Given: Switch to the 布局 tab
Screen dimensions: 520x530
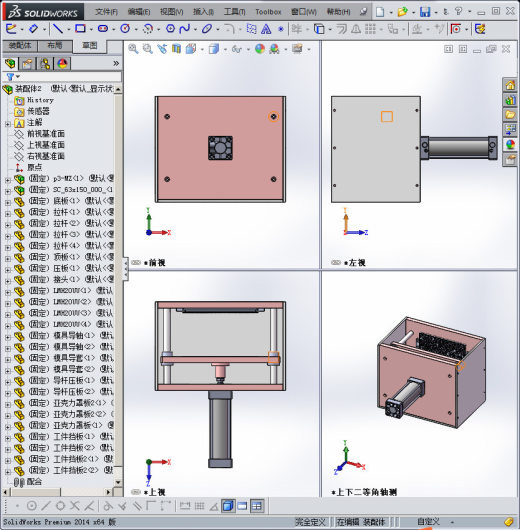Looking at the screenshot, I should (55, 46).
